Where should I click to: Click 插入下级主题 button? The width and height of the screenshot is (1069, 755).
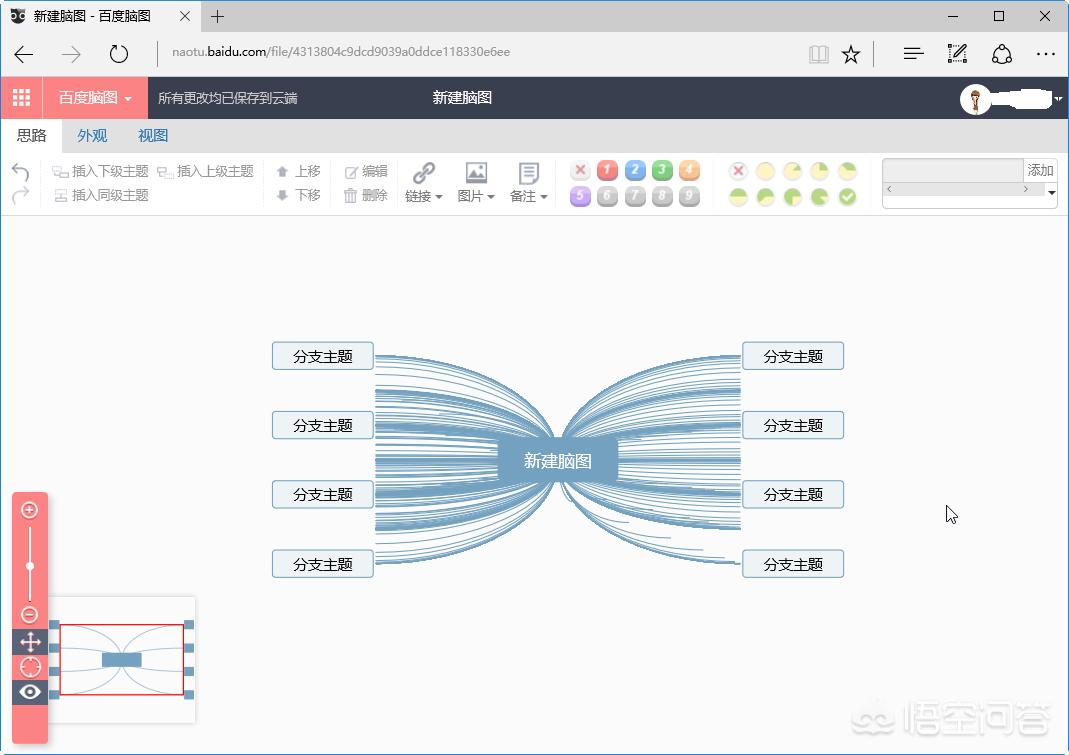coord(100,172)
